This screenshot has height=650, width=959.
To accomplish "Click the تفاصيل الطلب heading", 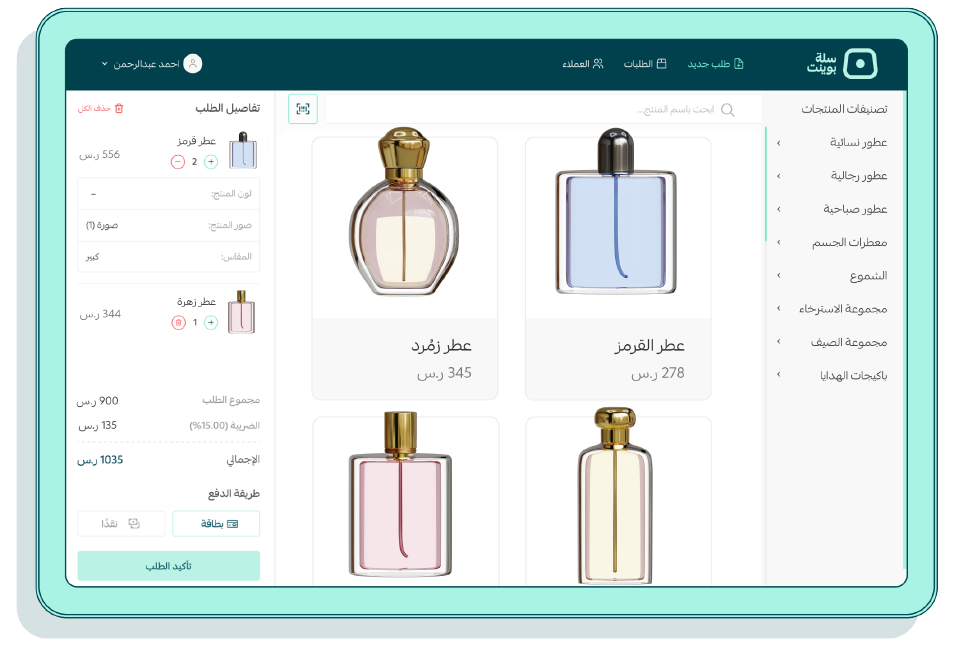I will [228, 108].
